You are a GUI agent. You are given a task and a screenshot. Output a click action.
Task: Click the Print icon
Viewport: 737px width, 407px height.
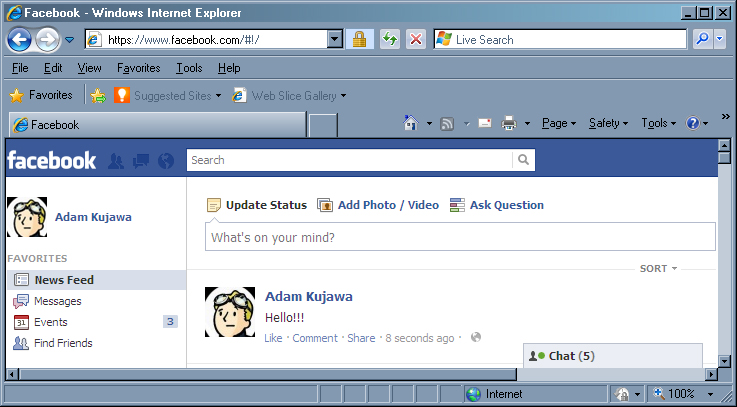509,124
